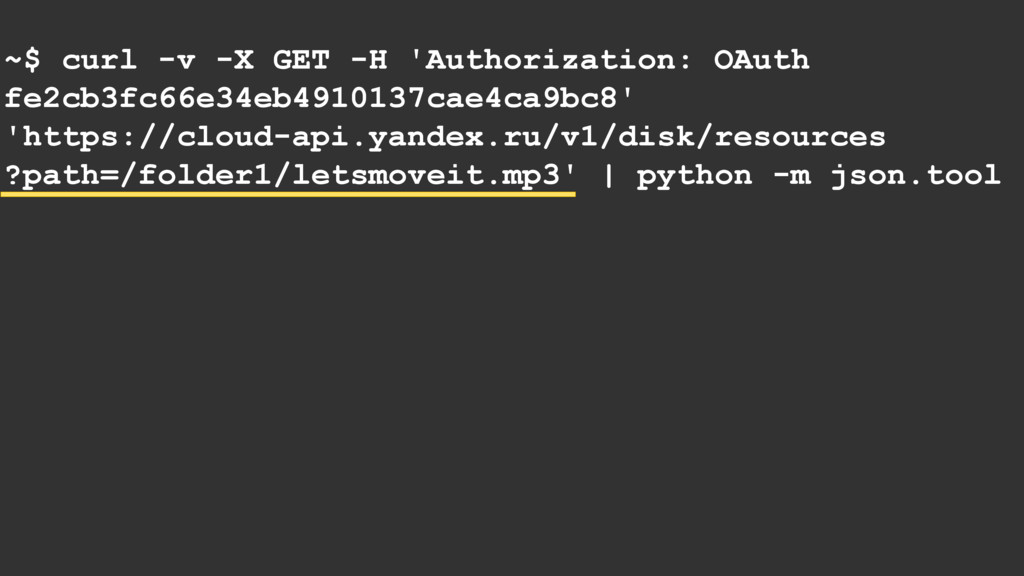1024x576 pixels.
Task: Click the curl command word
Action: point(99,60)
